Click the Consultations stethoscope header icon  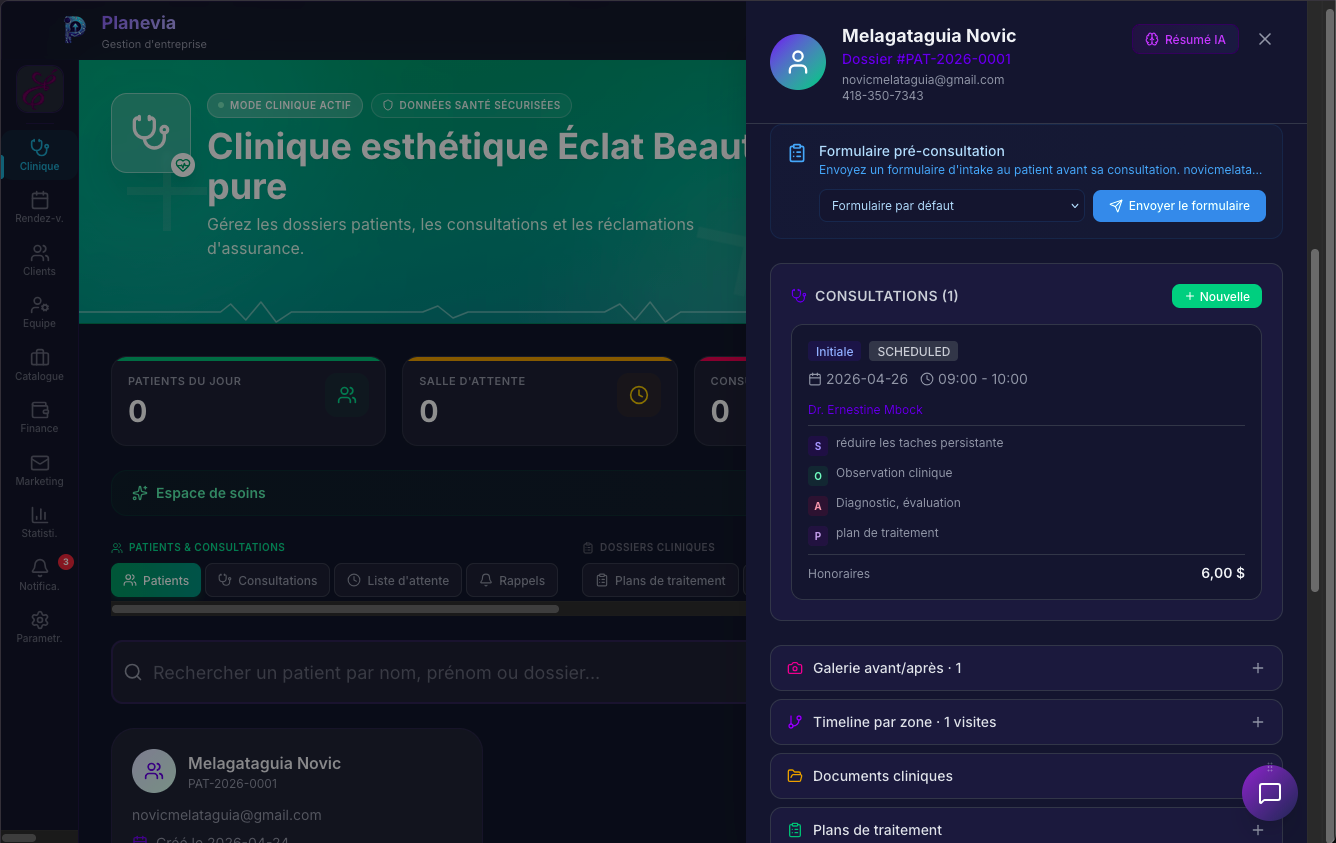pyautogui.click(x=798, y=296)
